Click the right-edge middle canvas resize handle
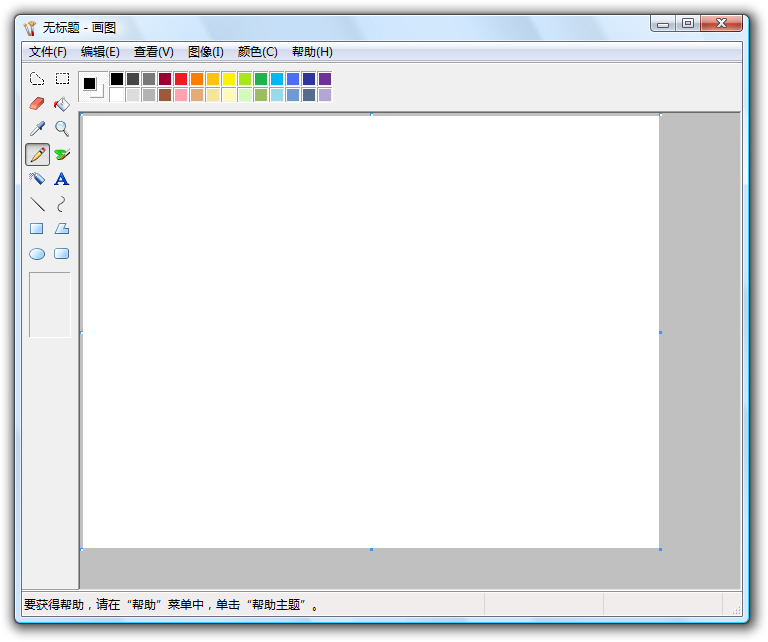 pos(660,333)
